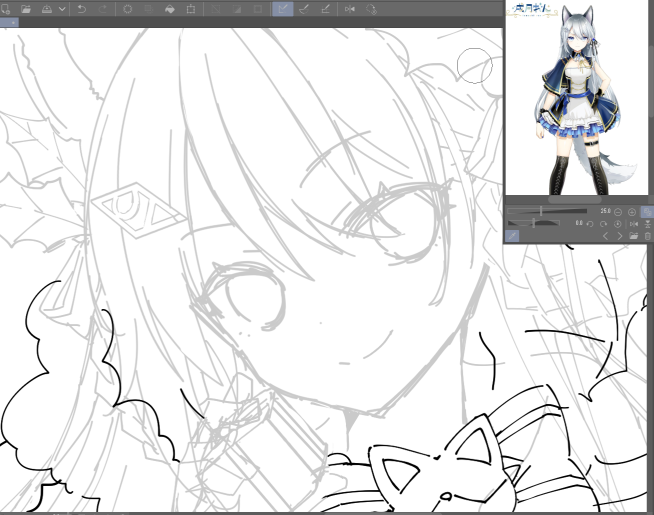
Task: Adjust the Sub View zoom slider
Action: (x=547, y=211)
